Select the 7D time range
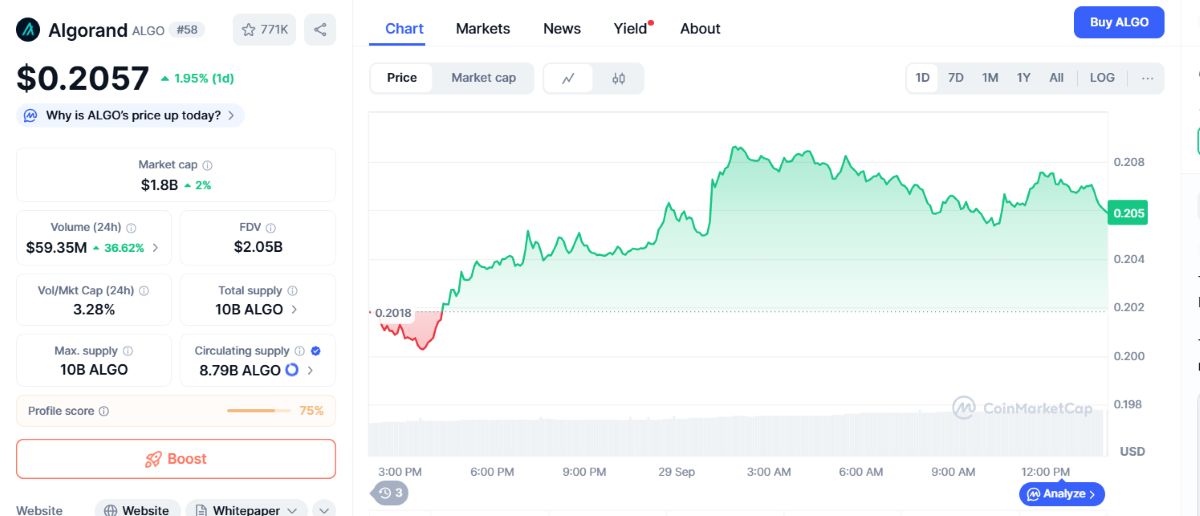Image resolution: width=1200 pixels, height=516 pixels. point(956,78)
